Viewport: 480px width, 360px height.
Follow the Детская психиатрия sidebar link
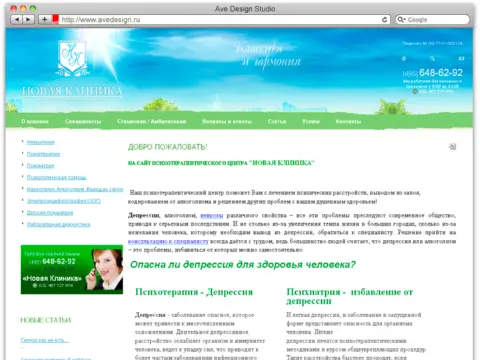[x=50, y=212]
